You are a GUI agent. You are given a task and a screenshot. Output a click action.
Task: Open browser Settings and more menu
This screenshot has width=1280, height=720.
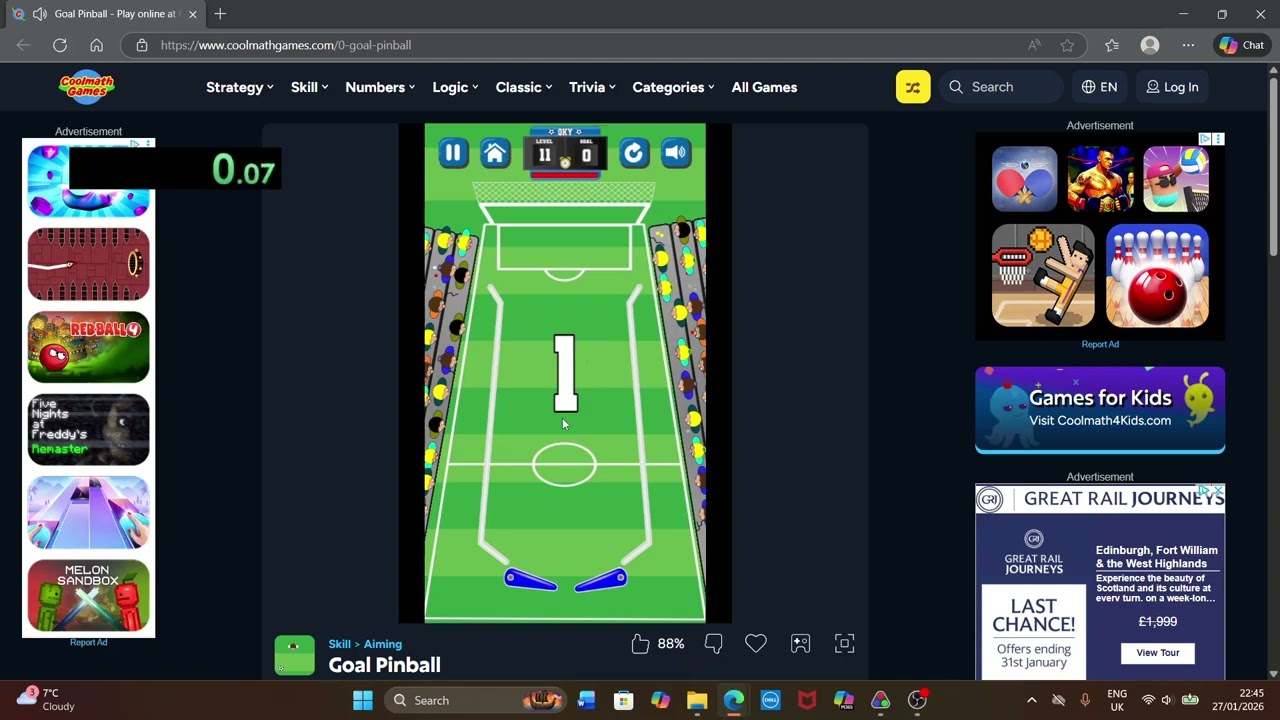[x=1188, y=45]
